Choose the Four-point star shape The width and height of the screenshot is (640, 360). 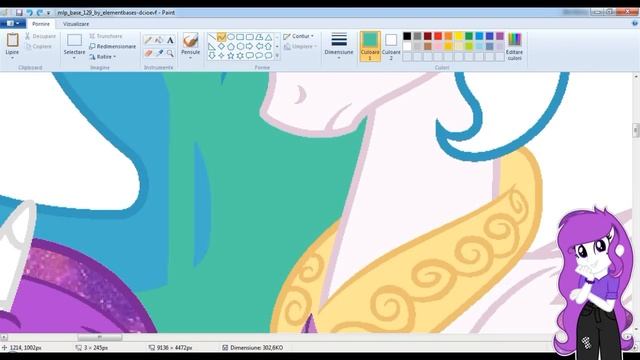click(221, 56)
